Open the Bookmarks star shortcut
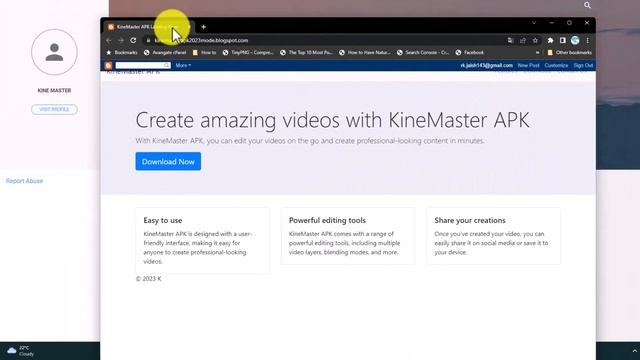Viewport: 640px width, 360px height. point(122,53)
